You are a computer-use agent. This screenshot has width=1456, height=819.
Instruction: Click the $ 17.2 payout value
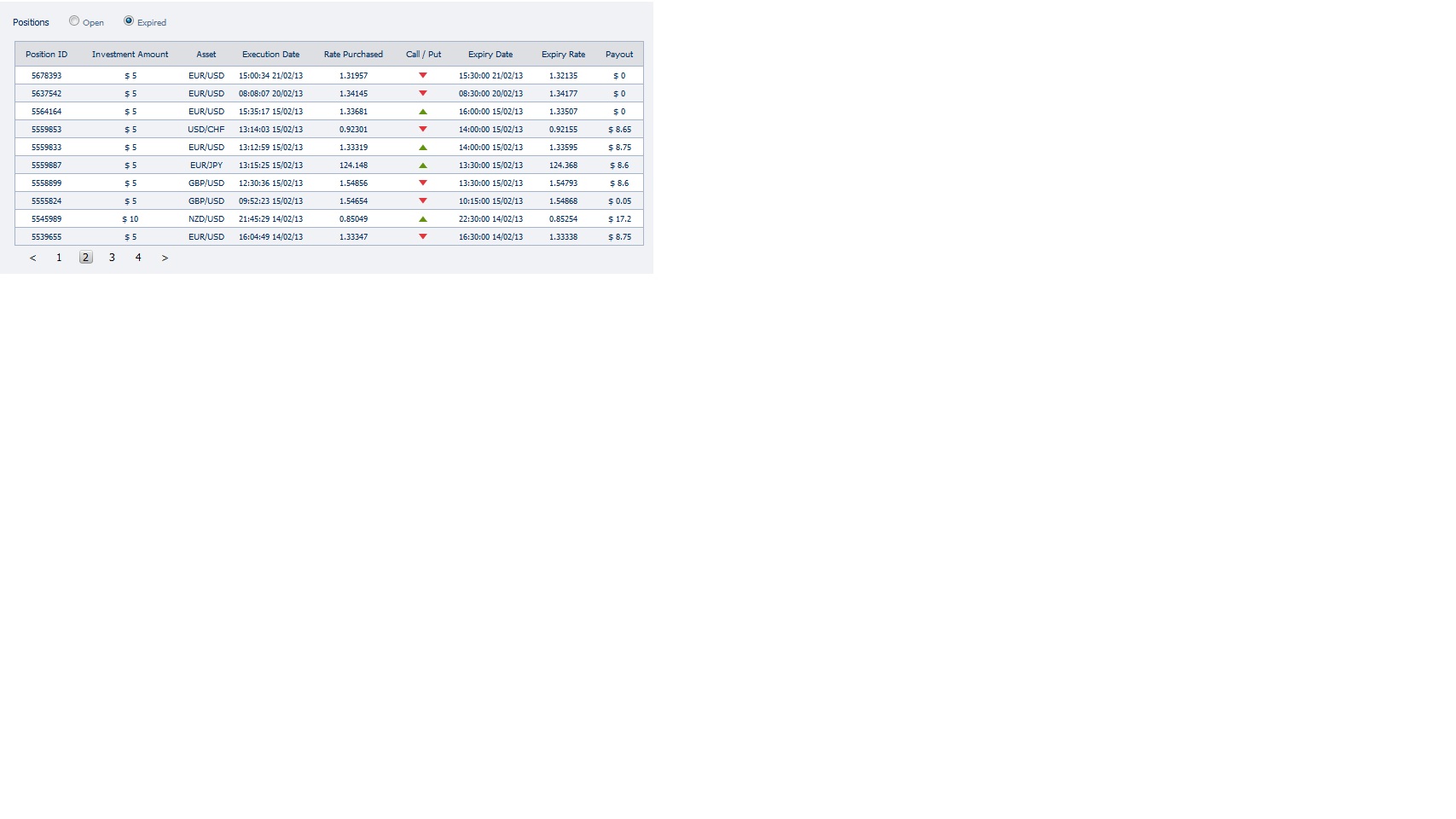point(619,219)
